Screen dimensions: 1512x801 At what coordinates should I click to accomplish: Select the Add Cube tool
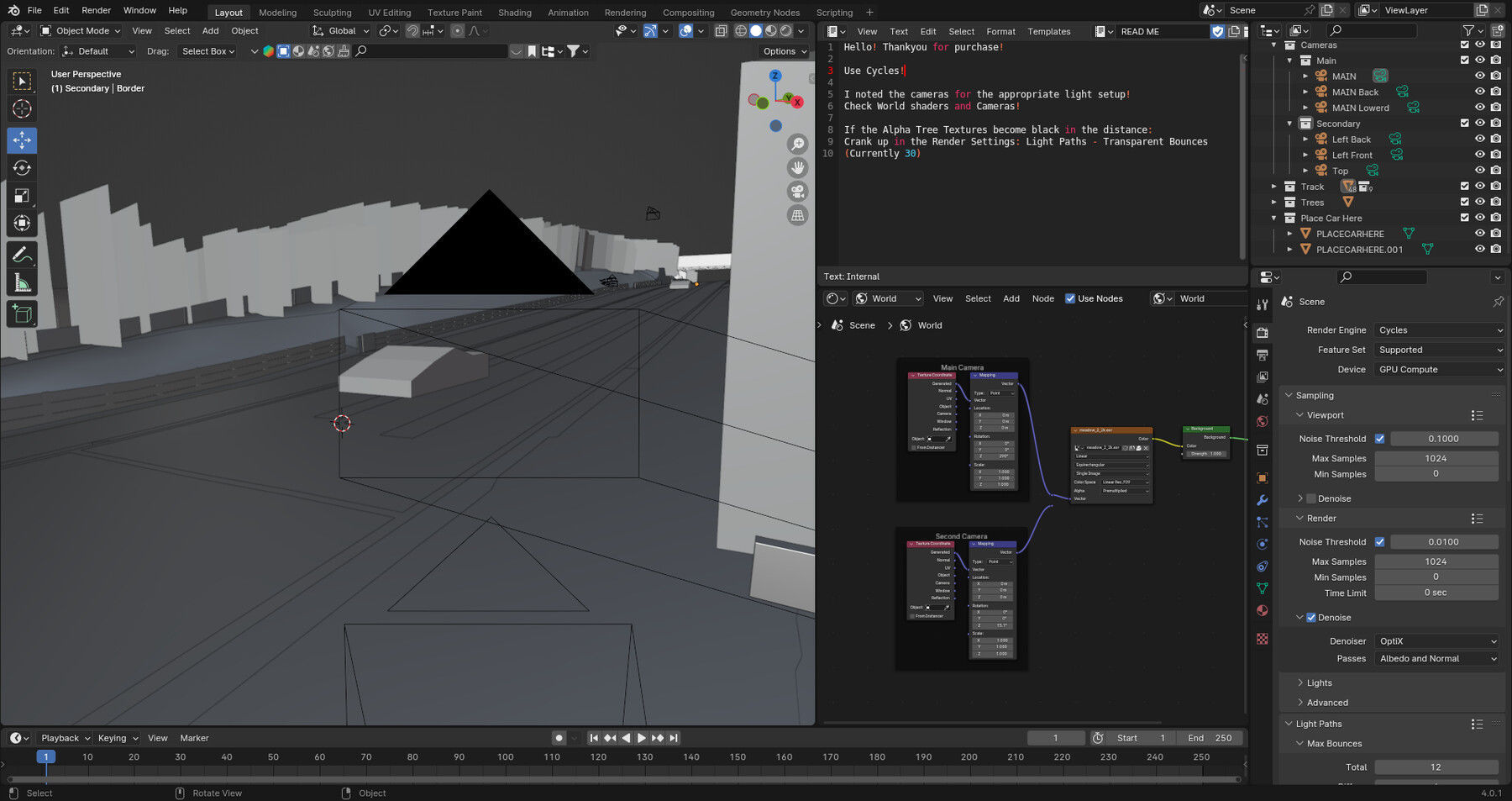pos(22,314)
